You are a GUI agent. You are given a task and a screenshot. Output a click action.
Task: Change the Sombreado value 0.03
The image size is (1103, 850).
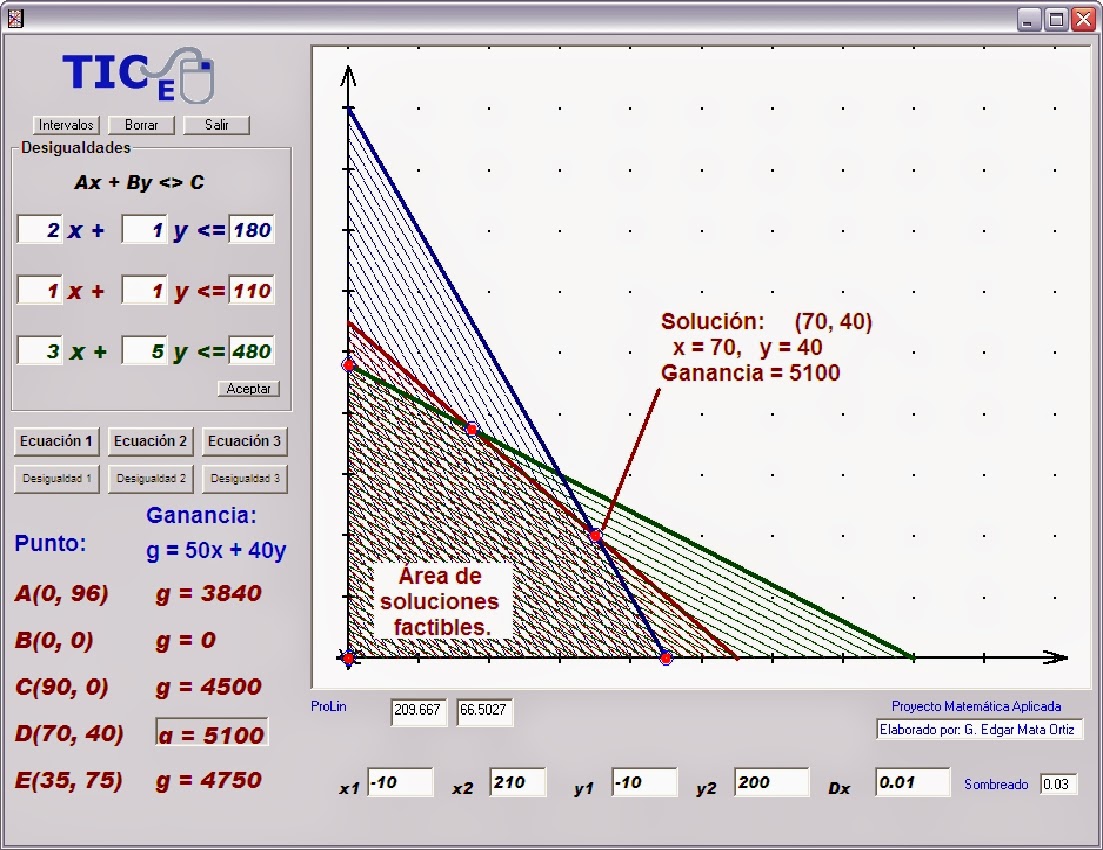[x=1059, y=784]
